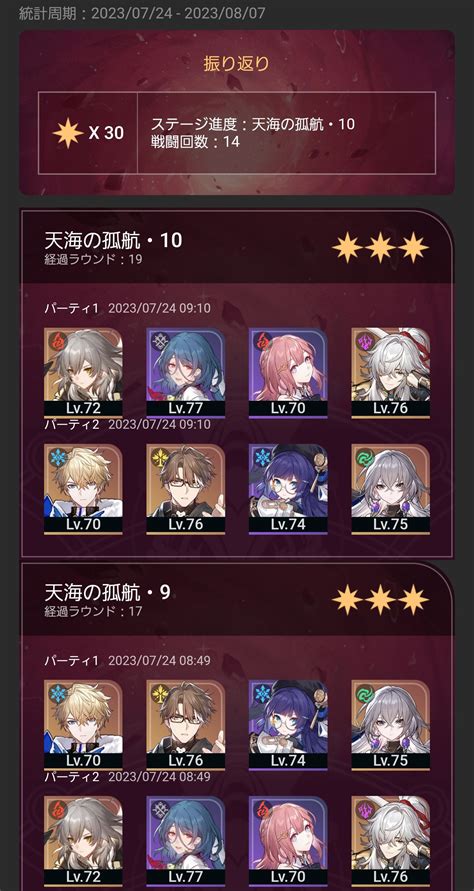Select the glasses-wearing Lv.76 portrait in stage 10 Party 2
The height and width of the screenshot is (891, 474).
[185, 489]
